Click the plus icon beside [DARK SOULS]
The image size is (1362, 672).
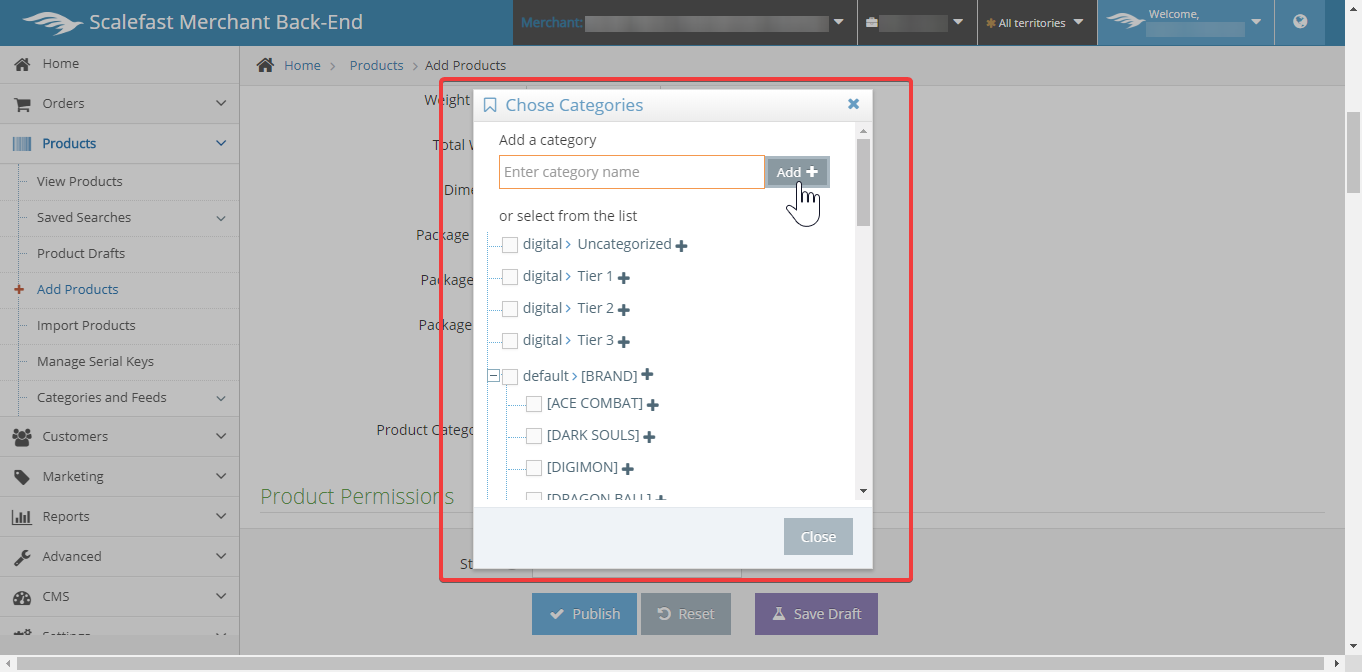pos(649,437)
